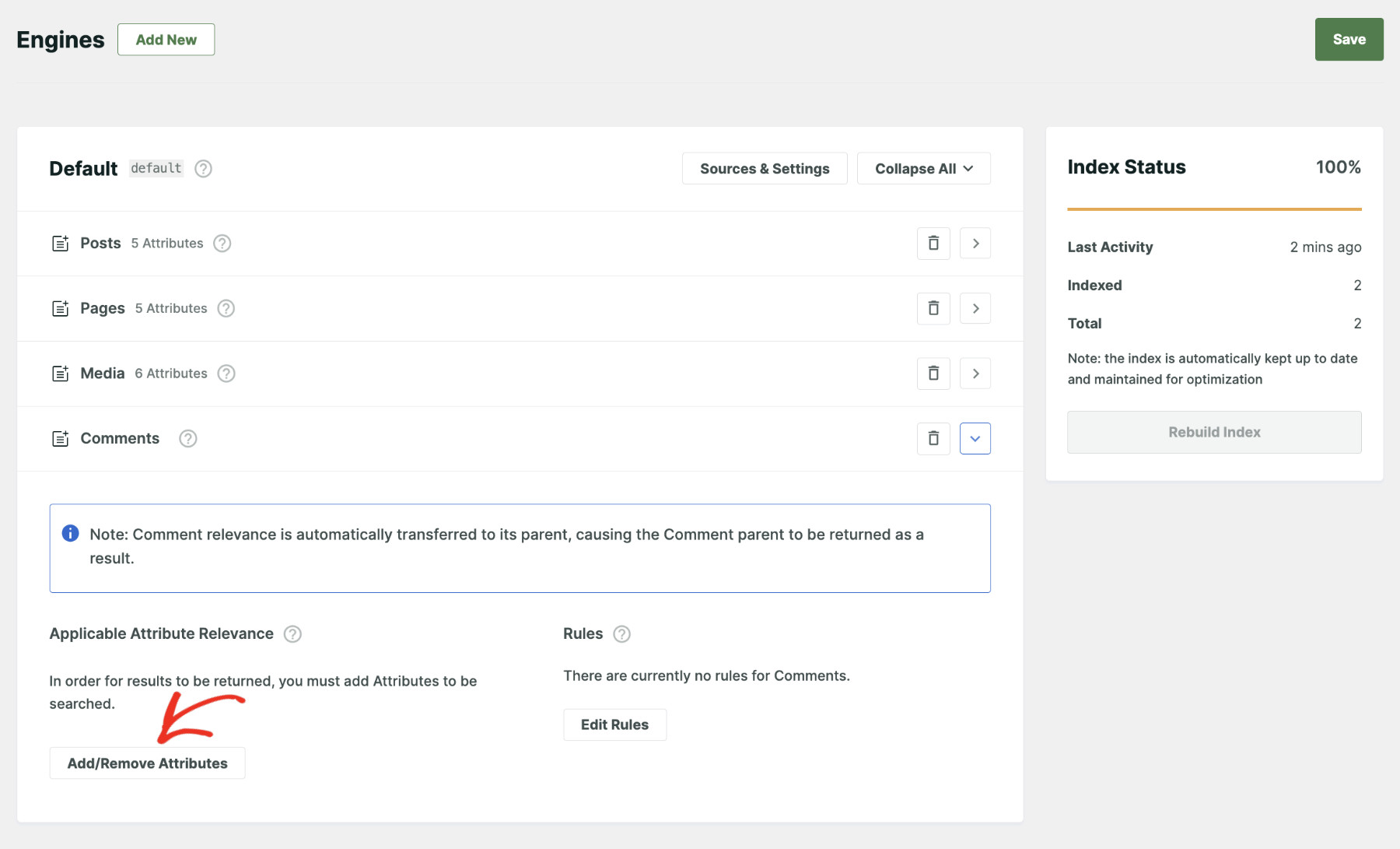Expand the Pages source settings
1400x849 pixels.
pos(975,308)
